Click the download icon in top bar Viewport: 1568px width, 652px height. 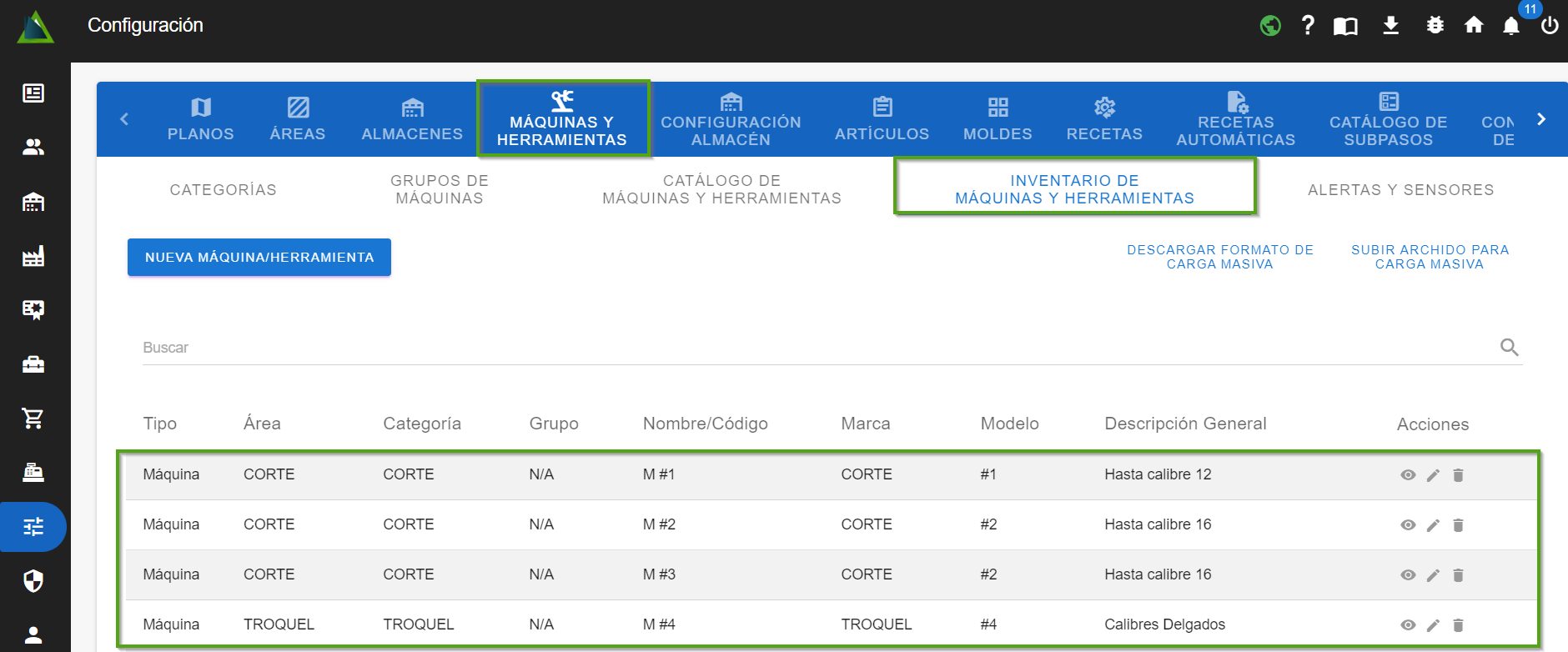[x=1390, y=26]
